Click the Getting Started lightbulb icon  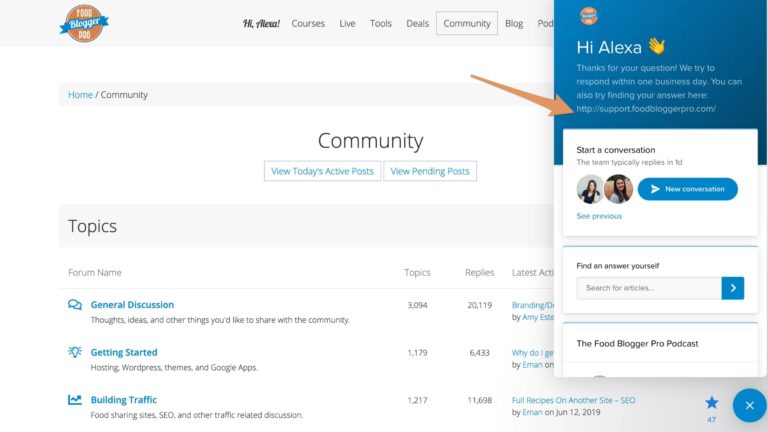coord(75,352)
